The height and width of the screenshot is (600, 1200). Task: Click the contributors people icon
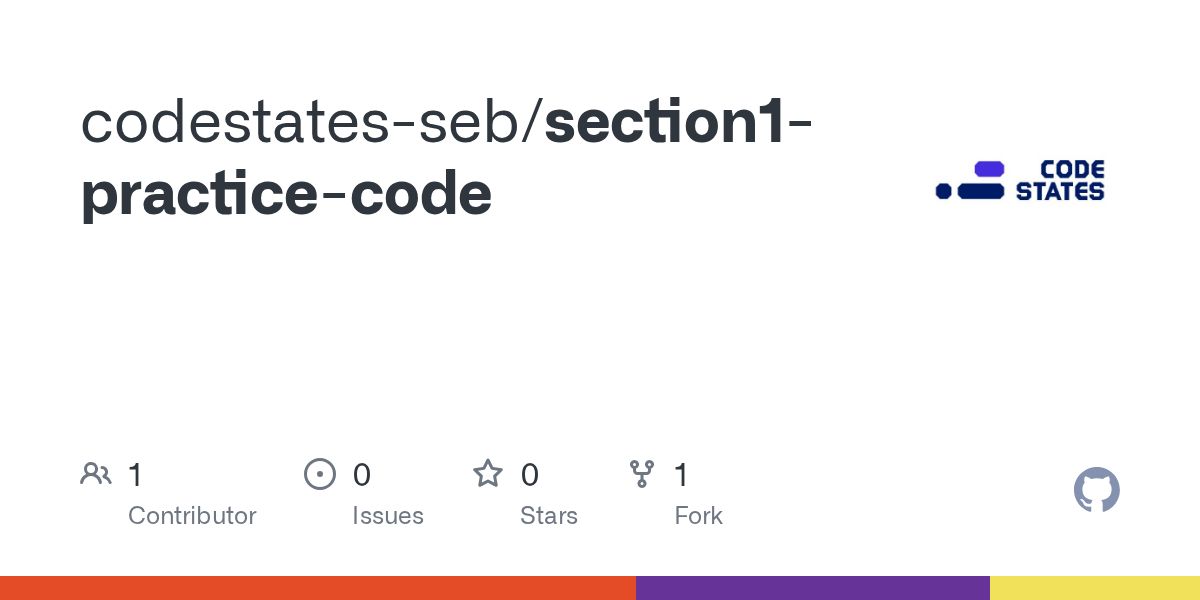(95, 474)
